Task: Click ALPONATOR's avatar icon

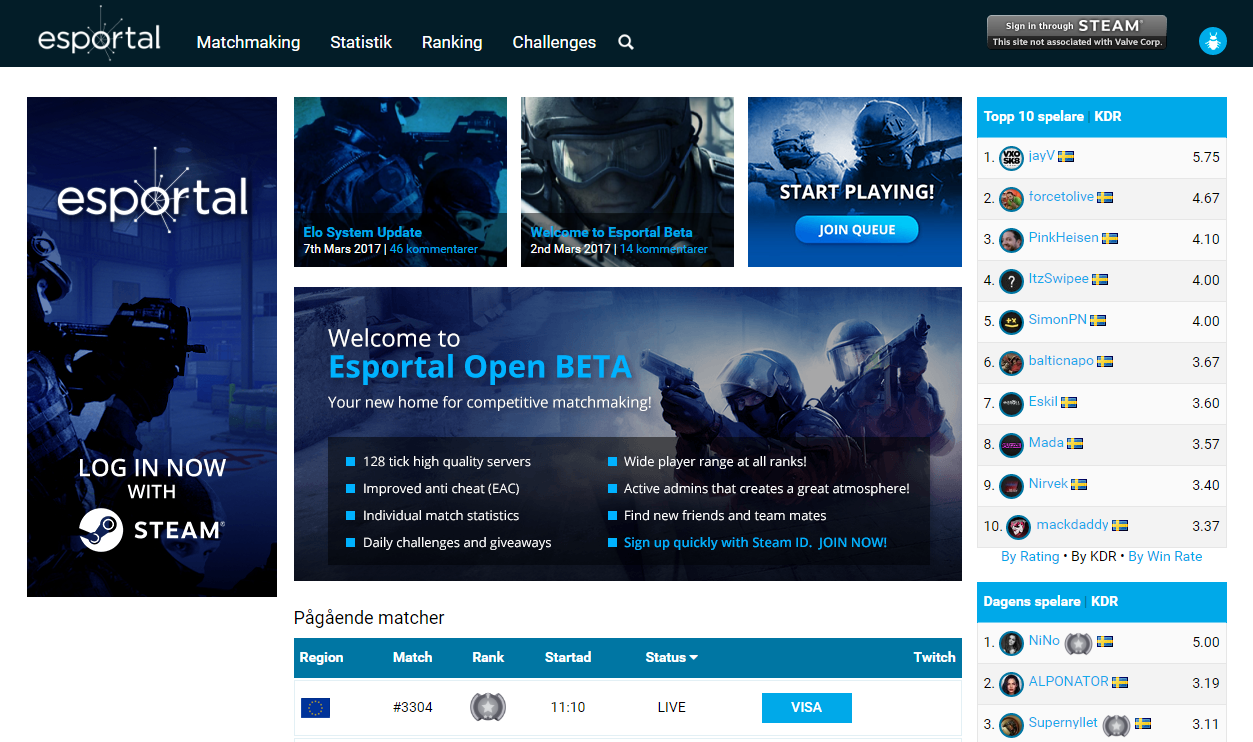Action: coord(1011,684)
